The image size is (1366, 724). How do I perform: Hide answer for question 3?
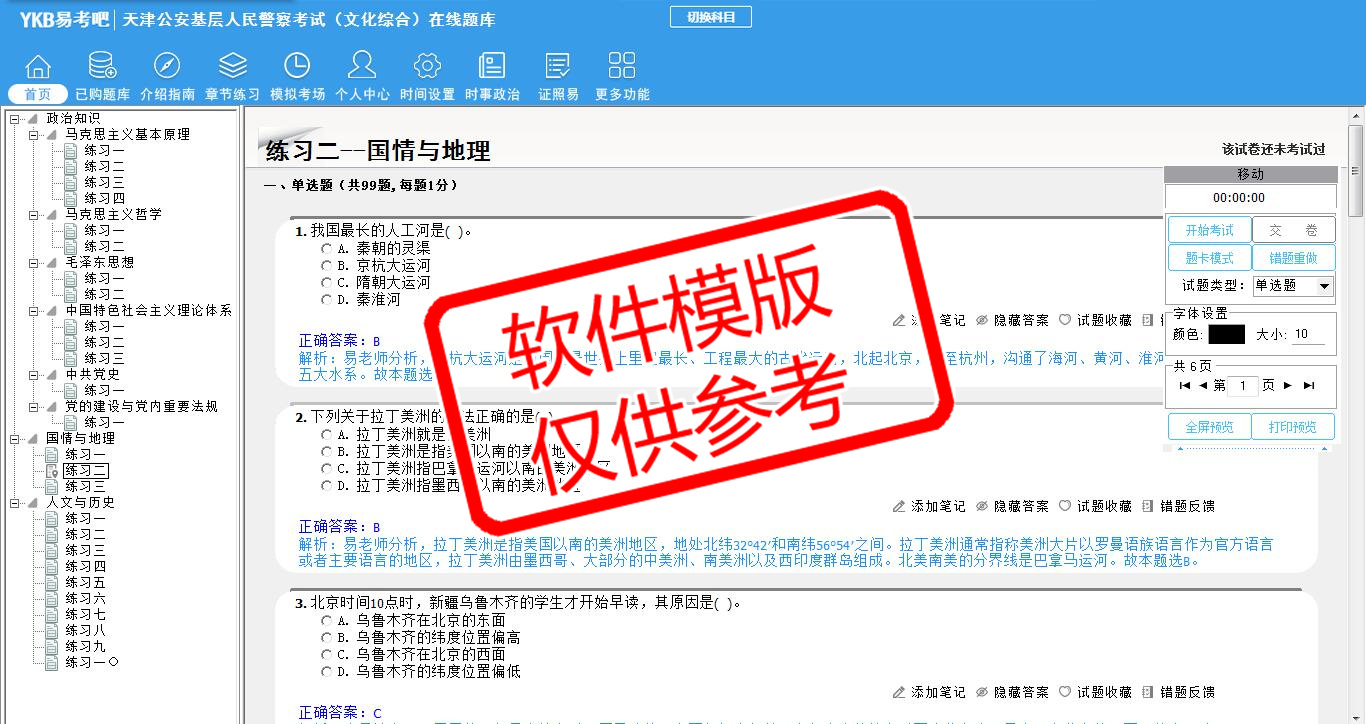[1012, 692]
